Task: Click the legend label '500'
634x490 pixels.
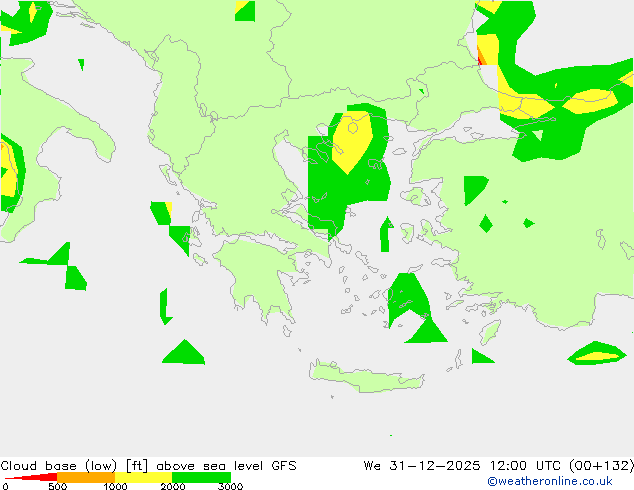Action: (x=57, y=486)
